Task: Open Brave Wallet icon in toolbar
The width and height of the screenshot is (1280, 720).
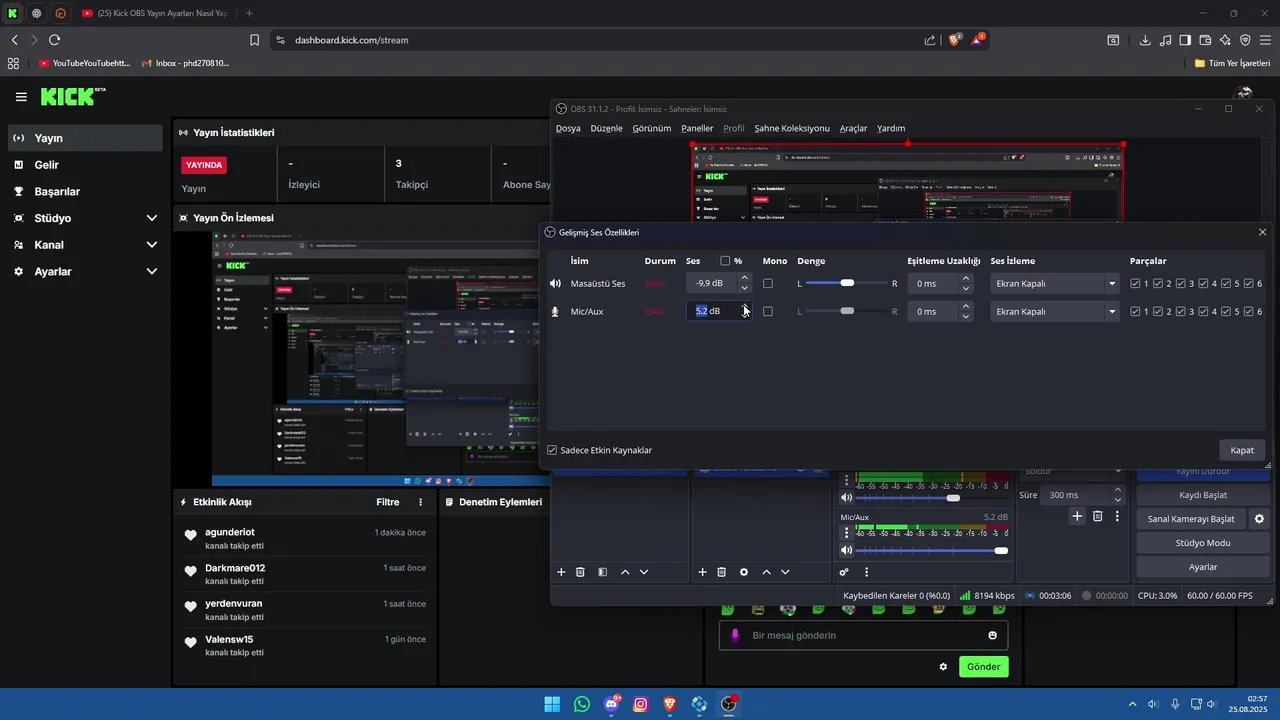Action: click(1205, 40)
